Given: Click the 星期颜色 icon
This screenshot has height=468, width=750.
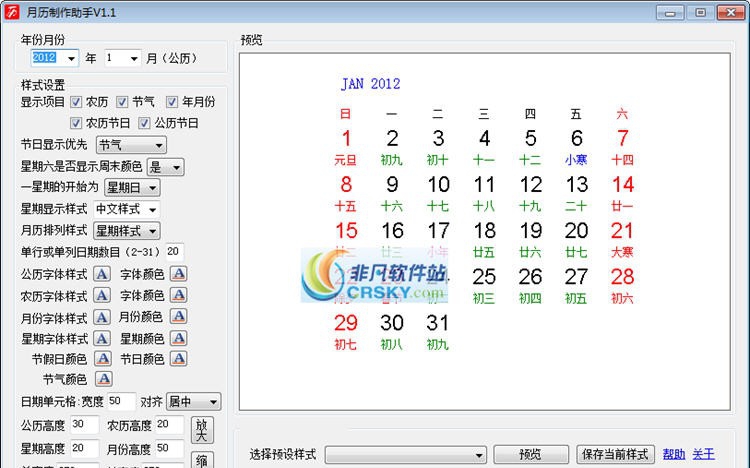Looking at the screenshot, I should [178, 338].
